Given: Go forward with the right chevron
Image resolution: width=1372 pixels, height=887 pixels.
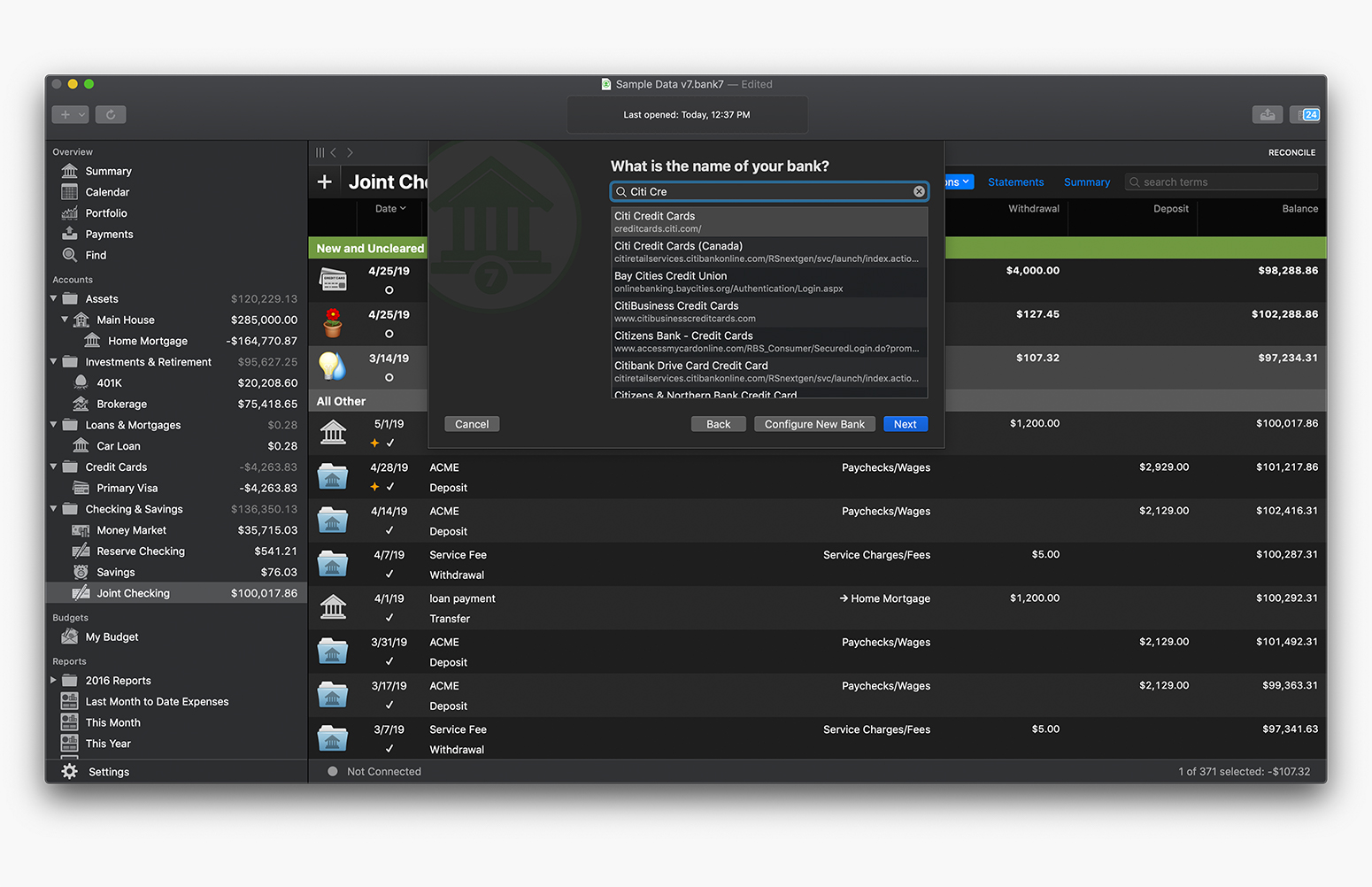Looking at the screenshot, I should click(x=350, y=152).
